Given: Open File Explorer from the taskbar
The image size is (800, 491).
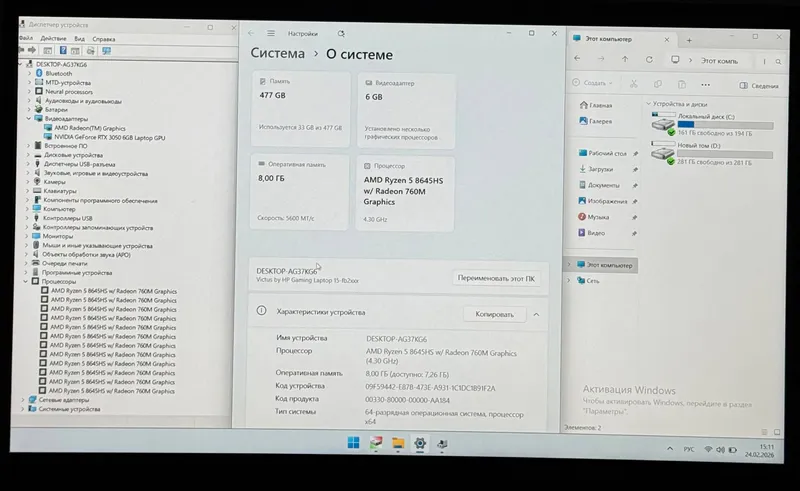Looking at the screenshot, I should 398,443.
